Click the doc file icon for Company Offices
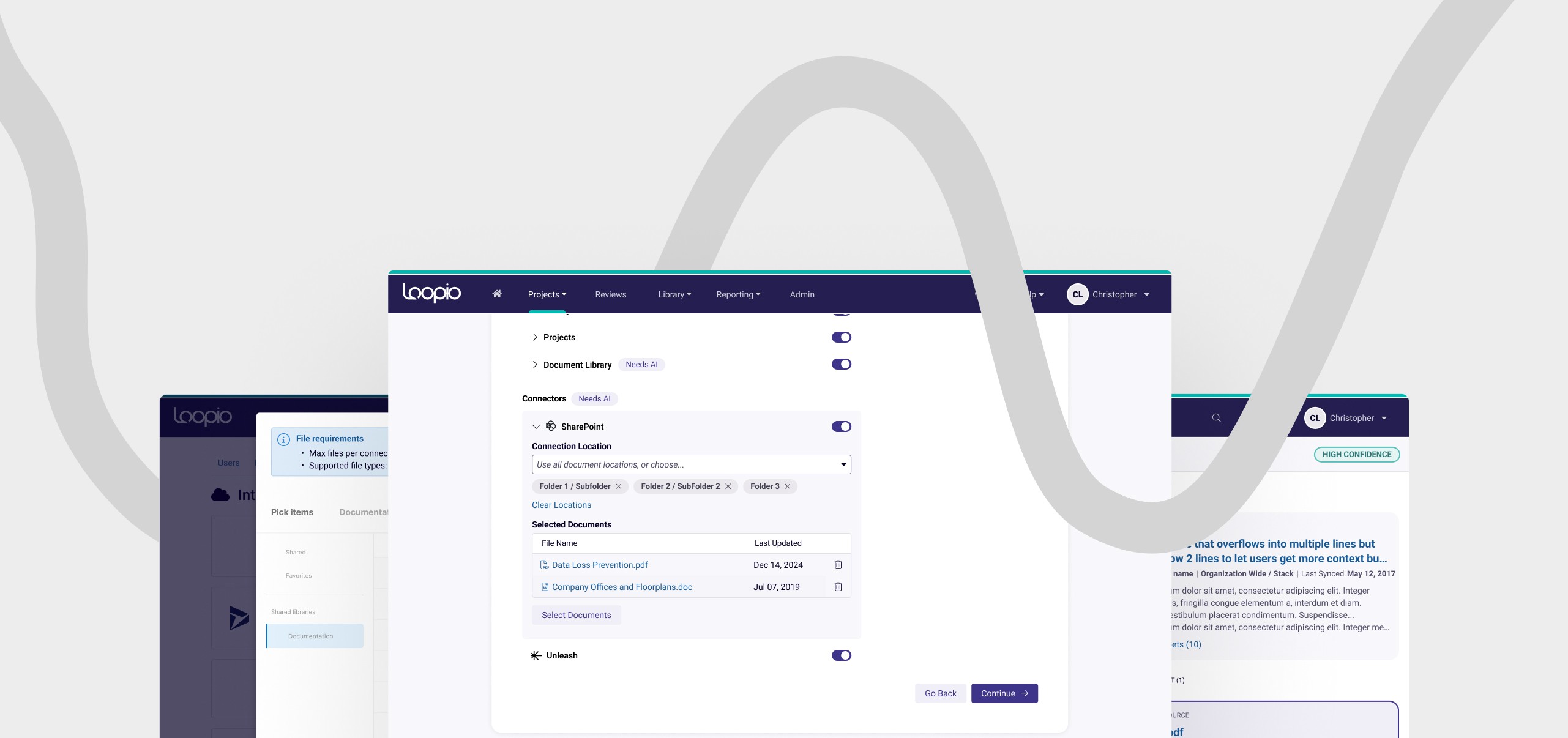1568x738 pixels. 545,587
